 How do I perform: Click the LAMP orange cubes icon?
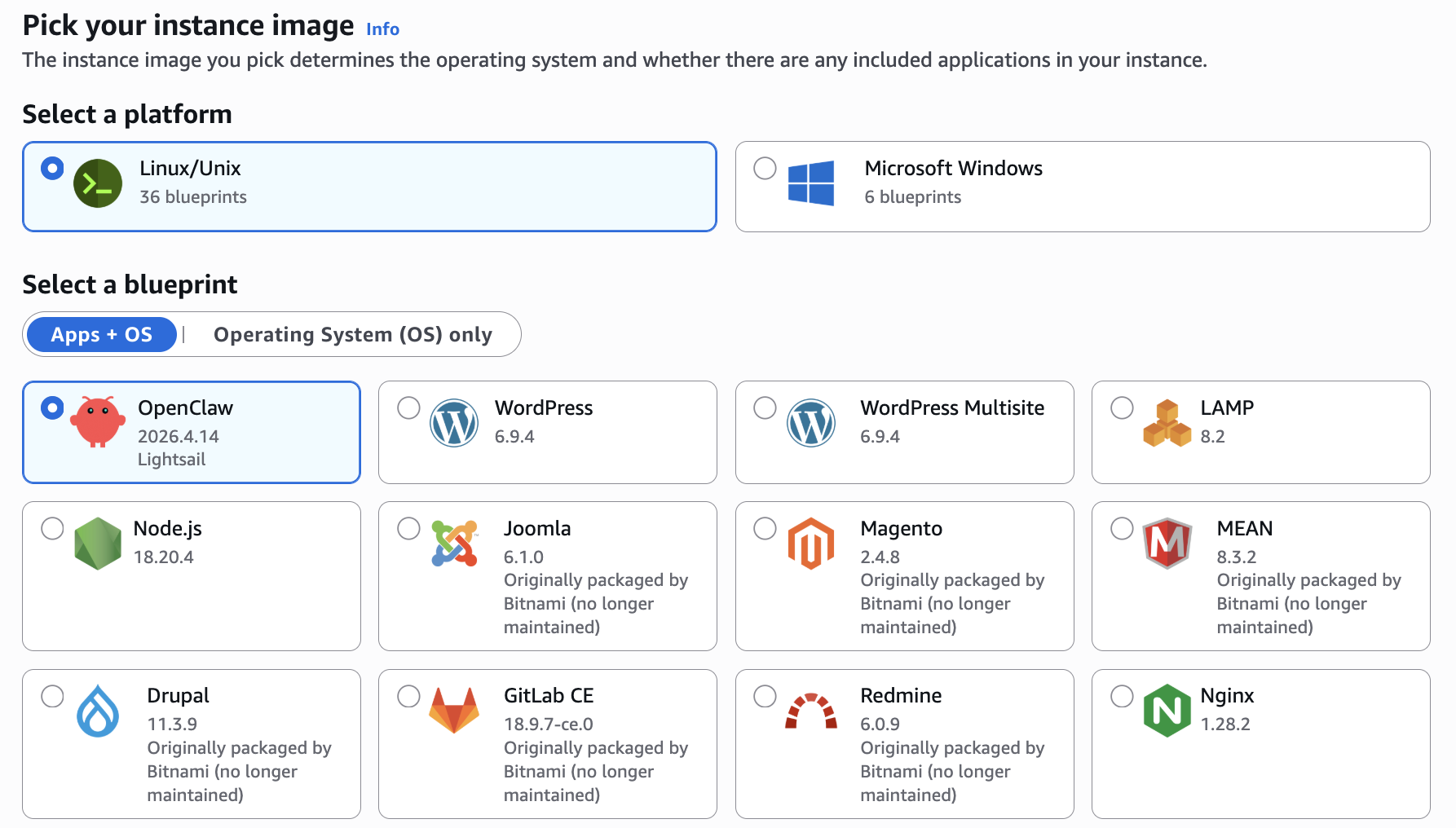click(1167, 423)
